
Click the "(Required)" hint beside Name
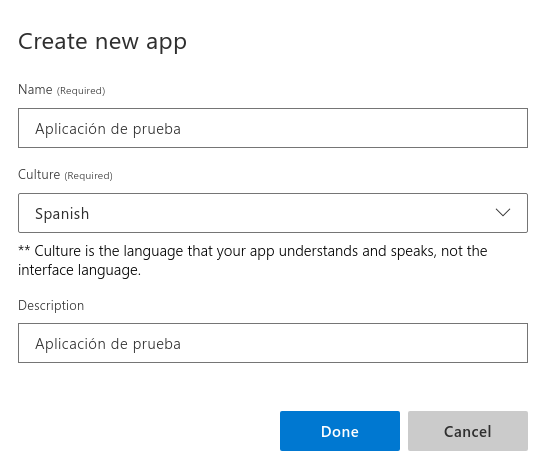coord(81,91)
